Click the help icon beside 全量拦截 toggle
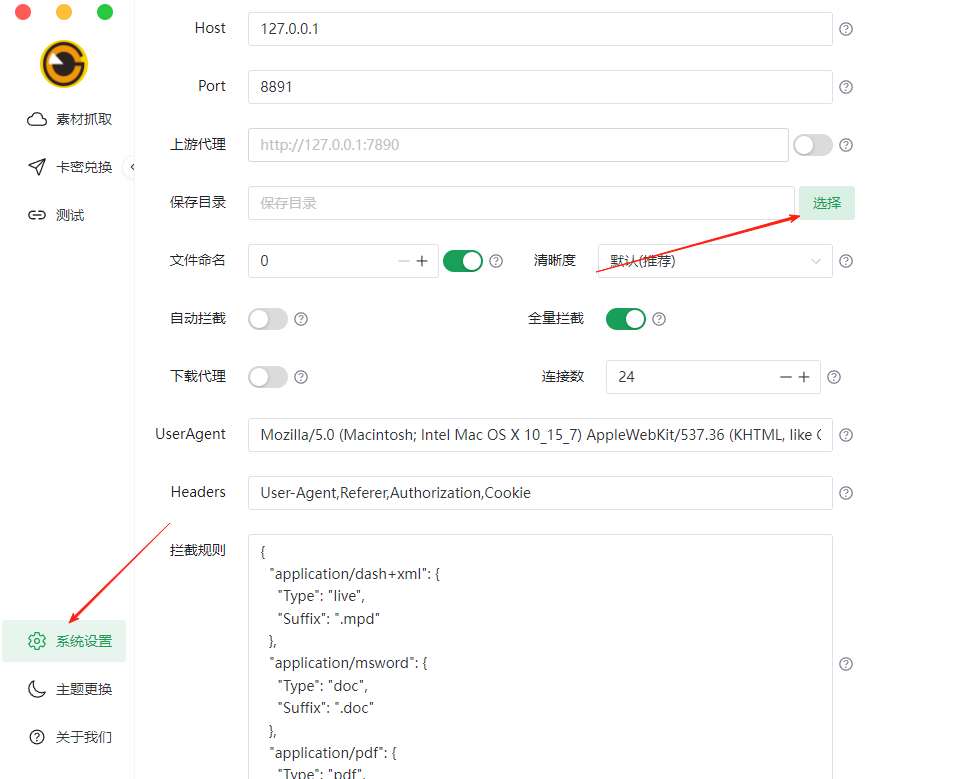972x779 pixels. (x=659, y=319)
